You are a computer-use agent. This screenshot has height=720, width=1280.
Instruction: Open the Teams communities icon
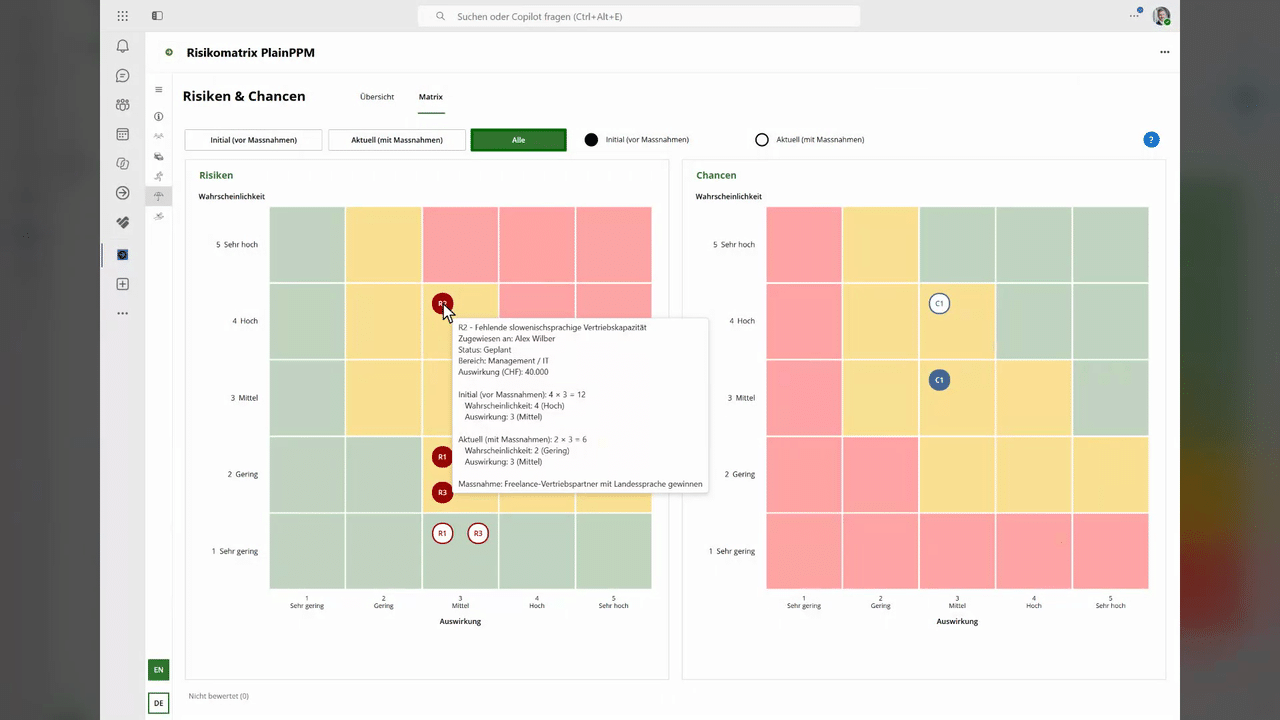(123, 104)
